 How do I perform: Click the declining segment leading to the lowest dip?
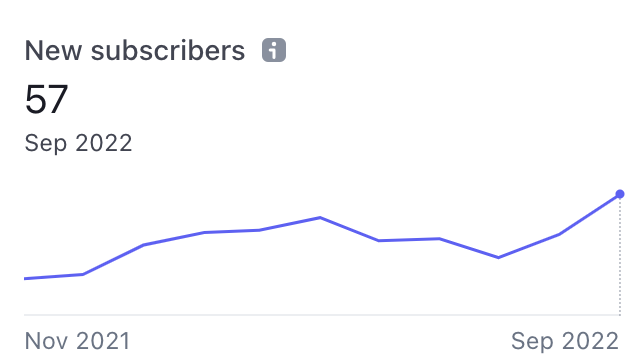coord(469,248)
